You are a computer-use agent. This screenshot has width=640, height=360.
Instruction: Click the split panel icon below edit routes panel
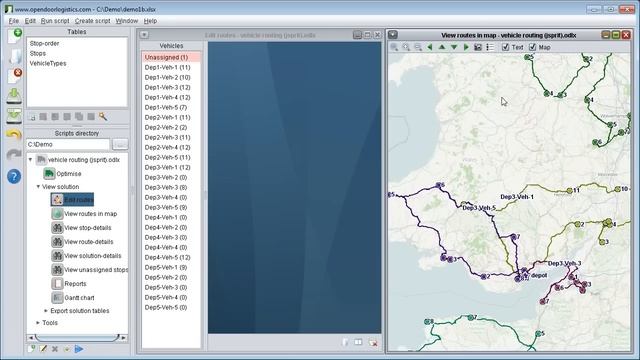(358, 342)
